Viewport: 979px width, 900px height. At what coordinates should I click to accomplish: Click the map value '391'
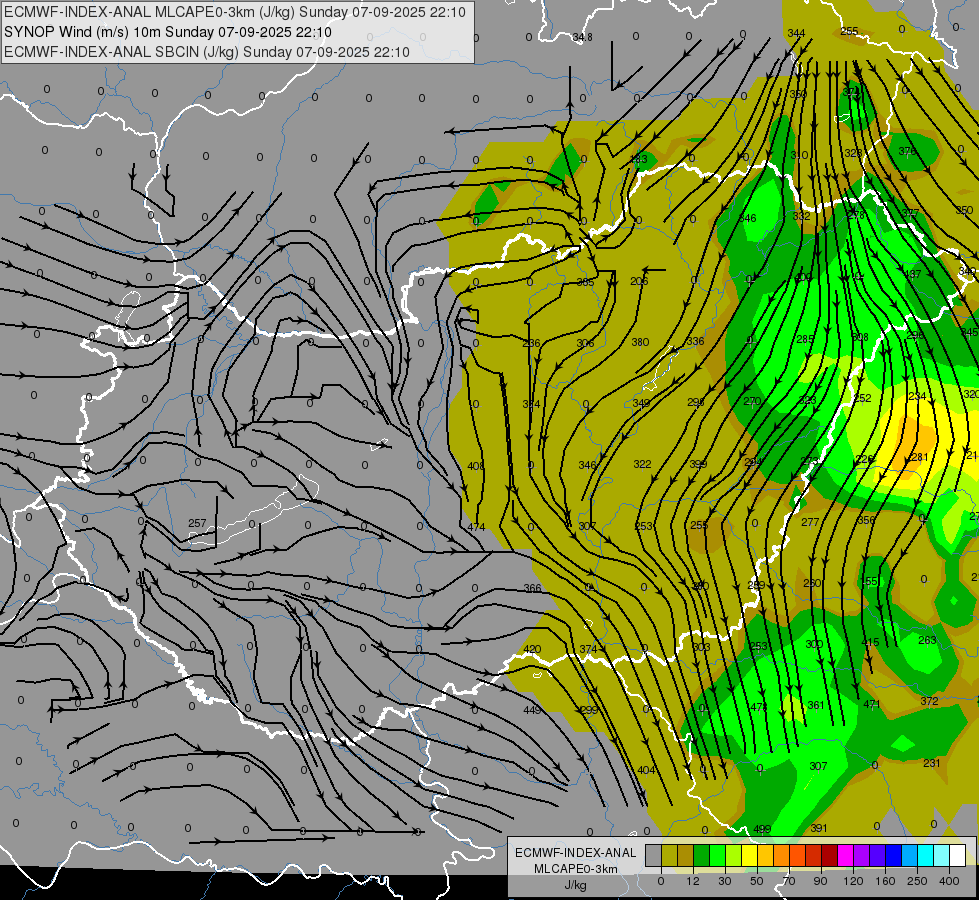tap(819, 828)
